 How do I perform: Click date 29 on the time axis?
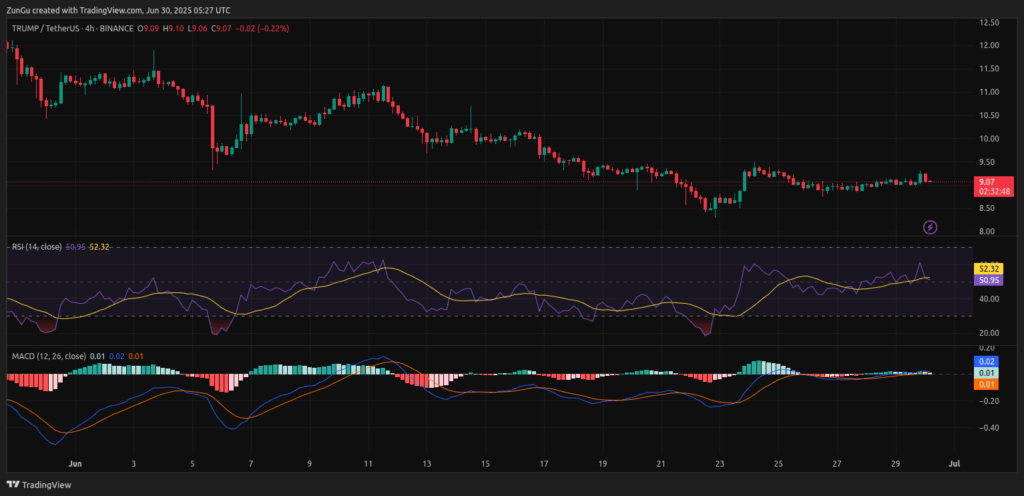pos(895,464)
